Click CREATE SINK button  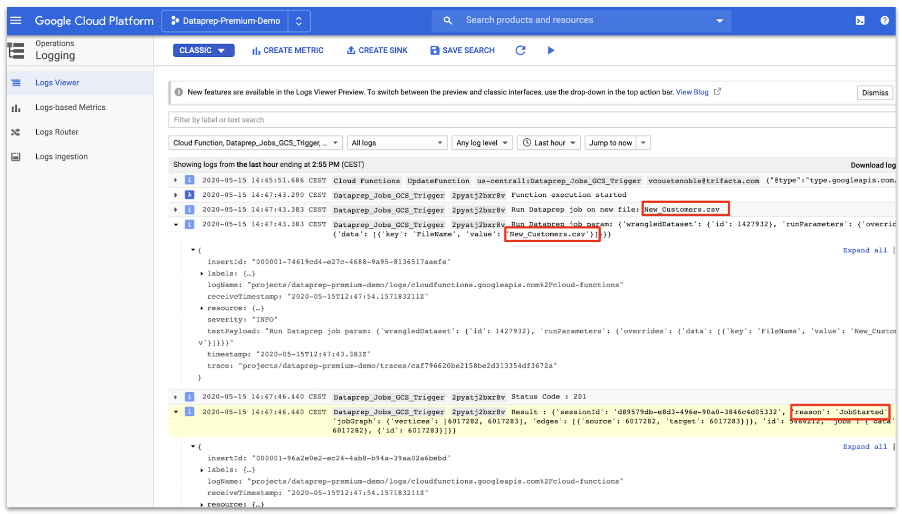tap(377, 51)
